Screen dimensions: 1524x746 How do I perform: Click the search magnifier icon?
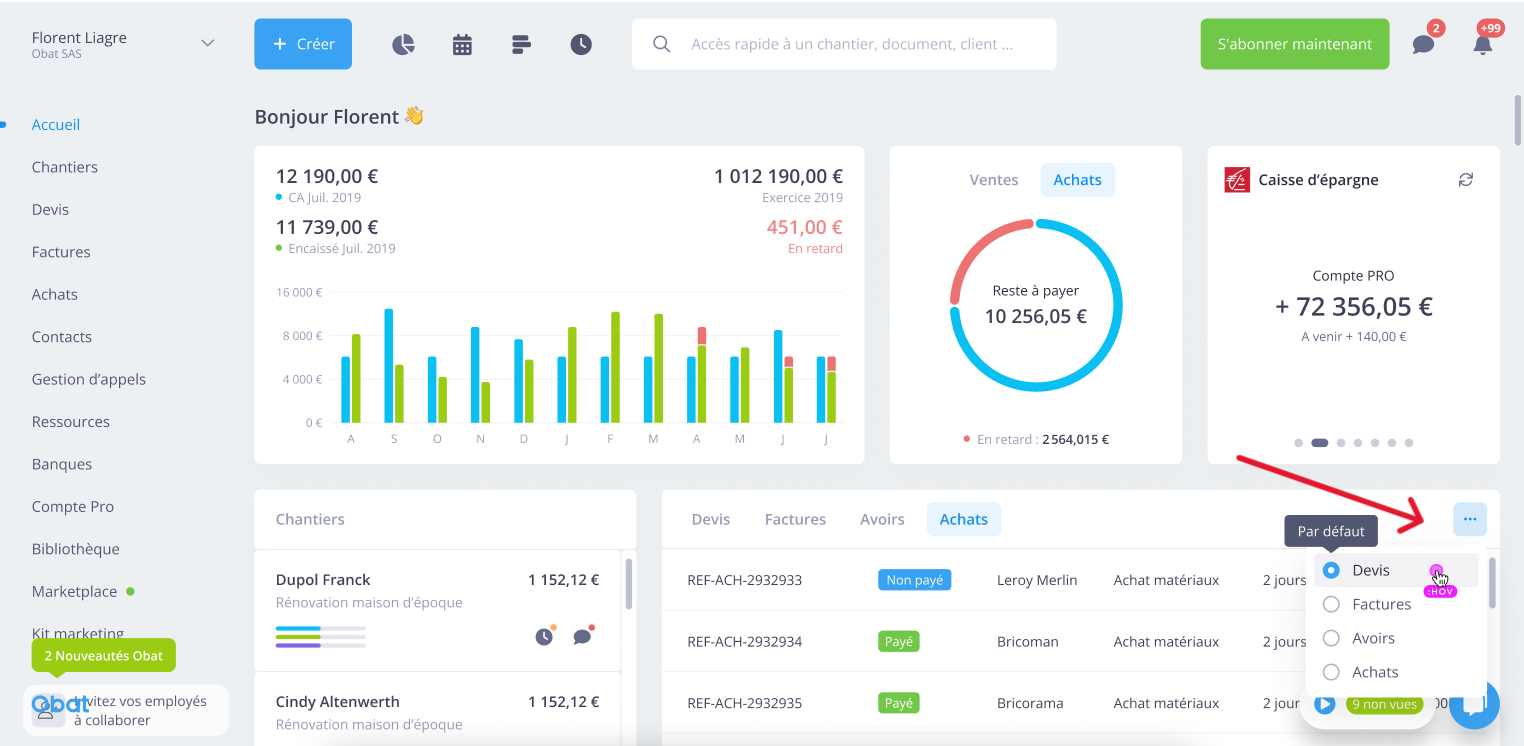(x=661, y=44)
